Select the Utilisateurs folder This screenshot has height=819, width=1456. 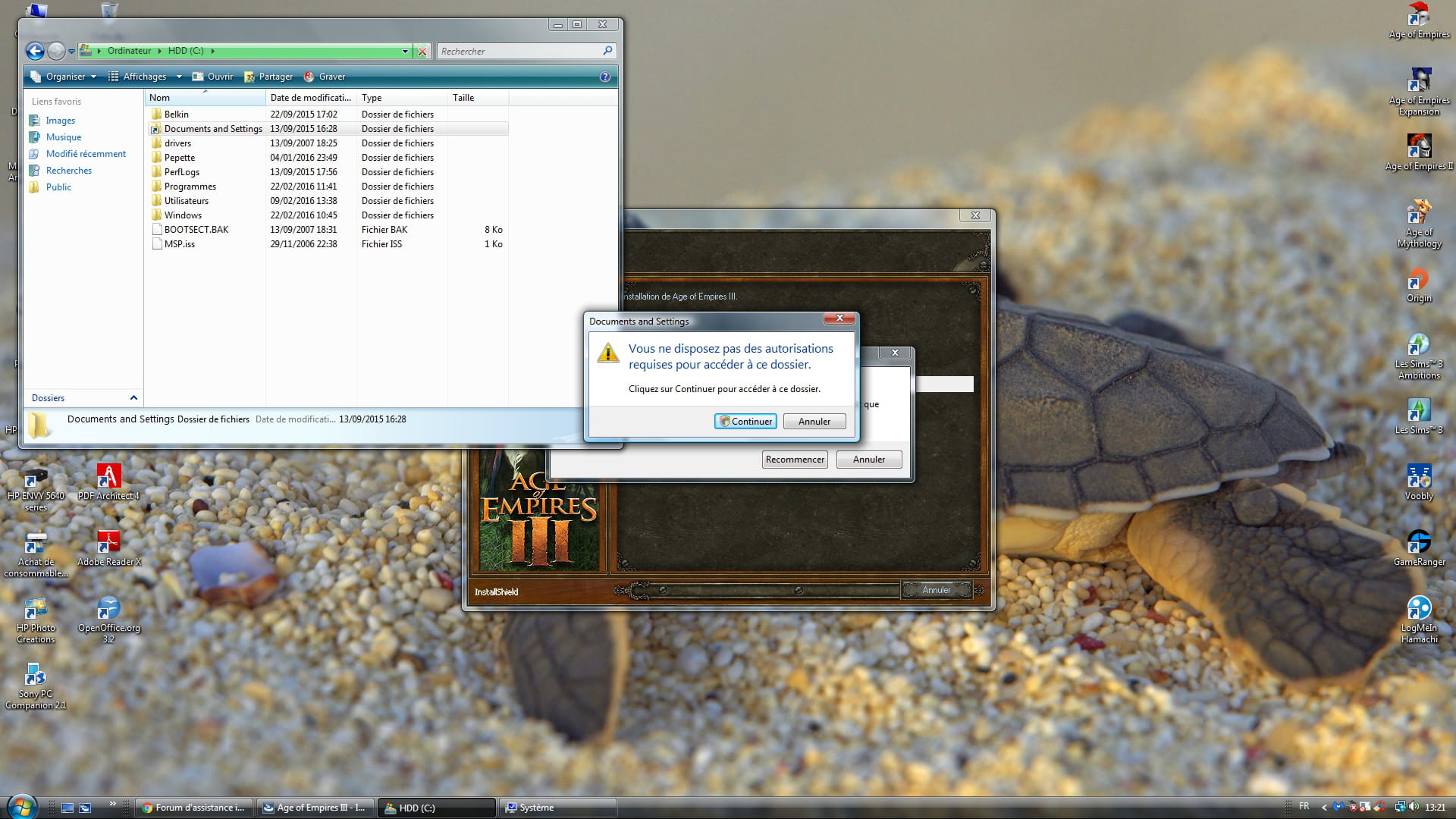tap(186, 201)
